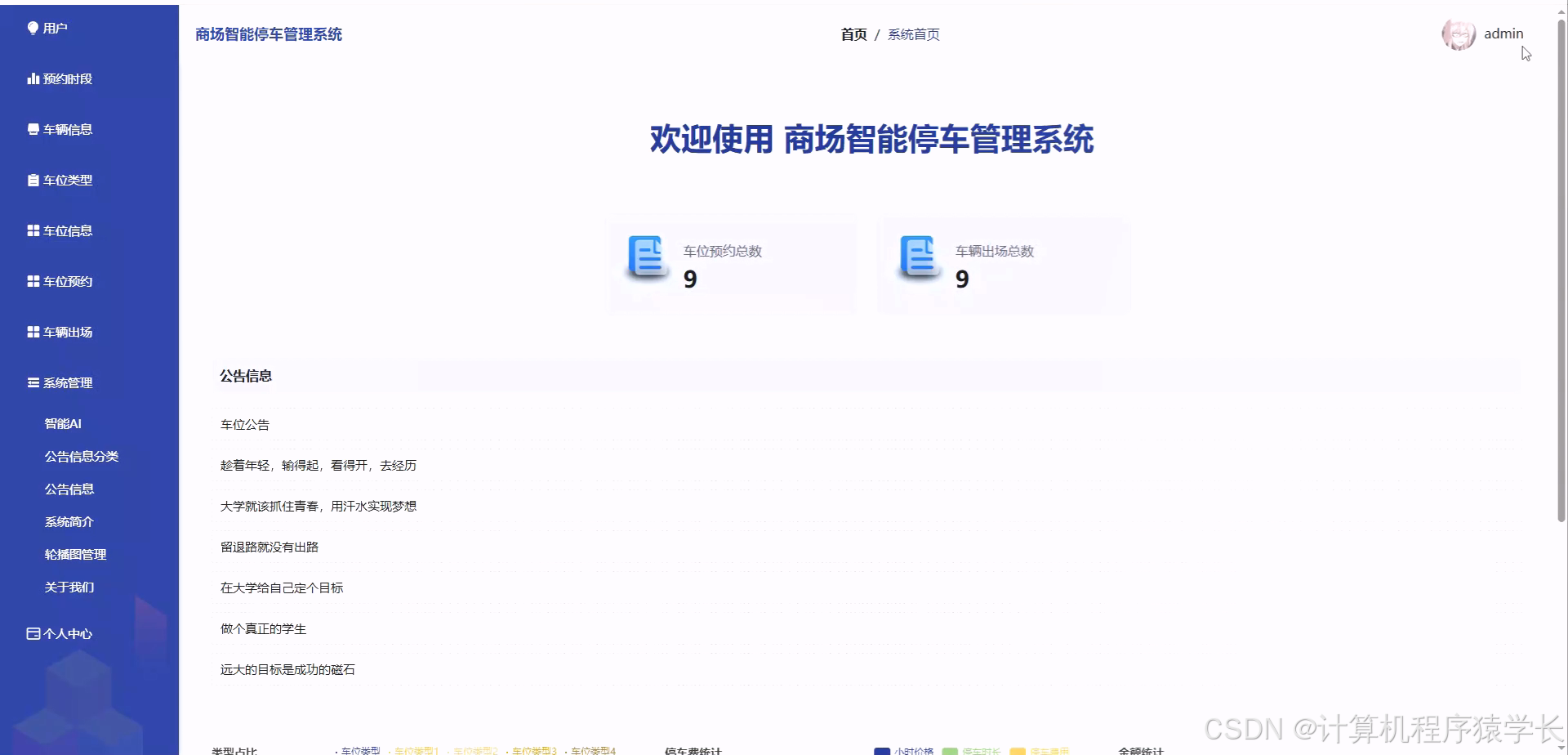This screenshot has height=755, width=1568.
Task: Click the 车位类型 clipboard icon
Action: (x=33, y=179)
